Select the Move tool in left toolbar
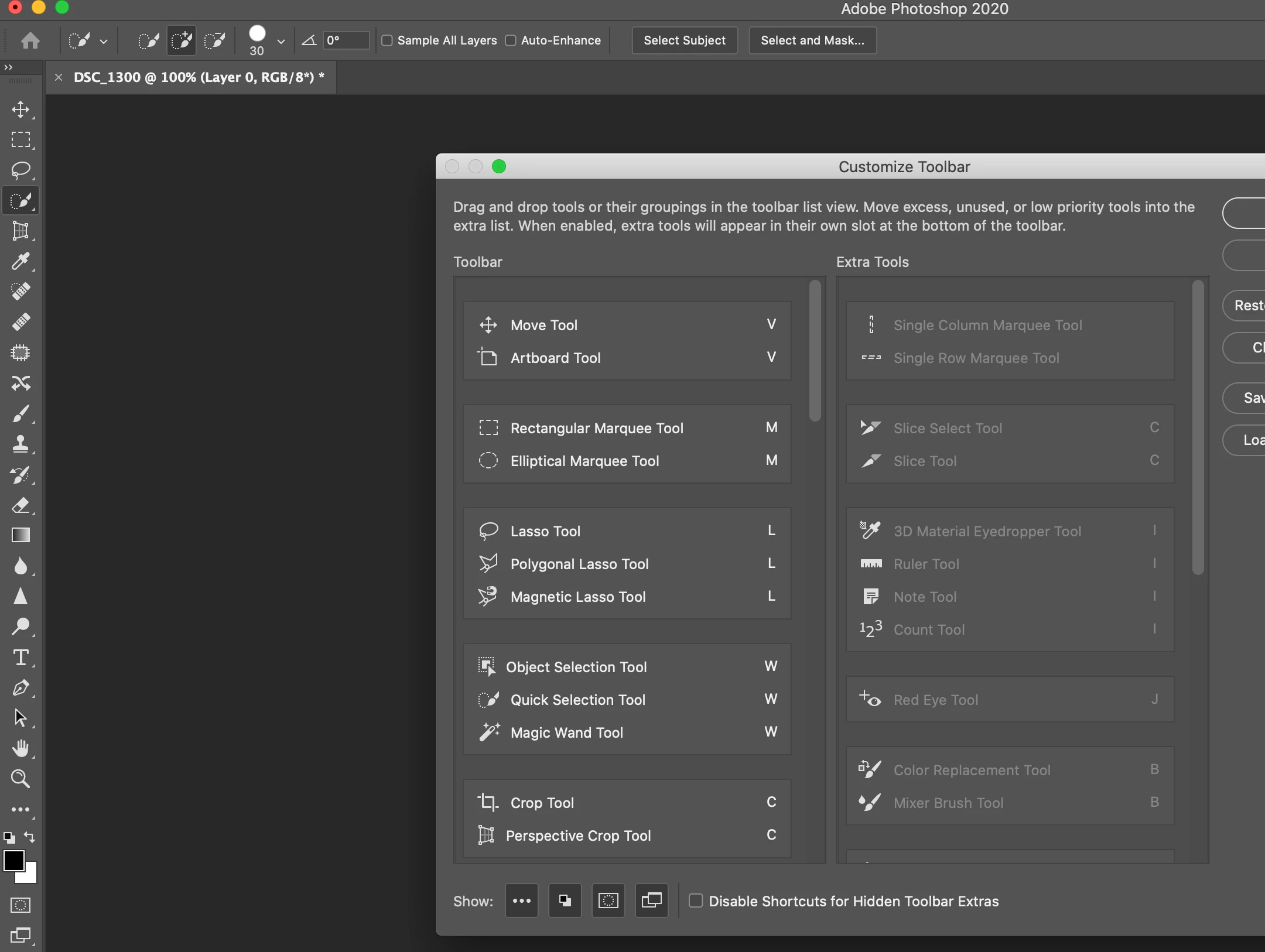Image resolution: width=1265 pixels, height=952 pixels. (x=20, y=109)
